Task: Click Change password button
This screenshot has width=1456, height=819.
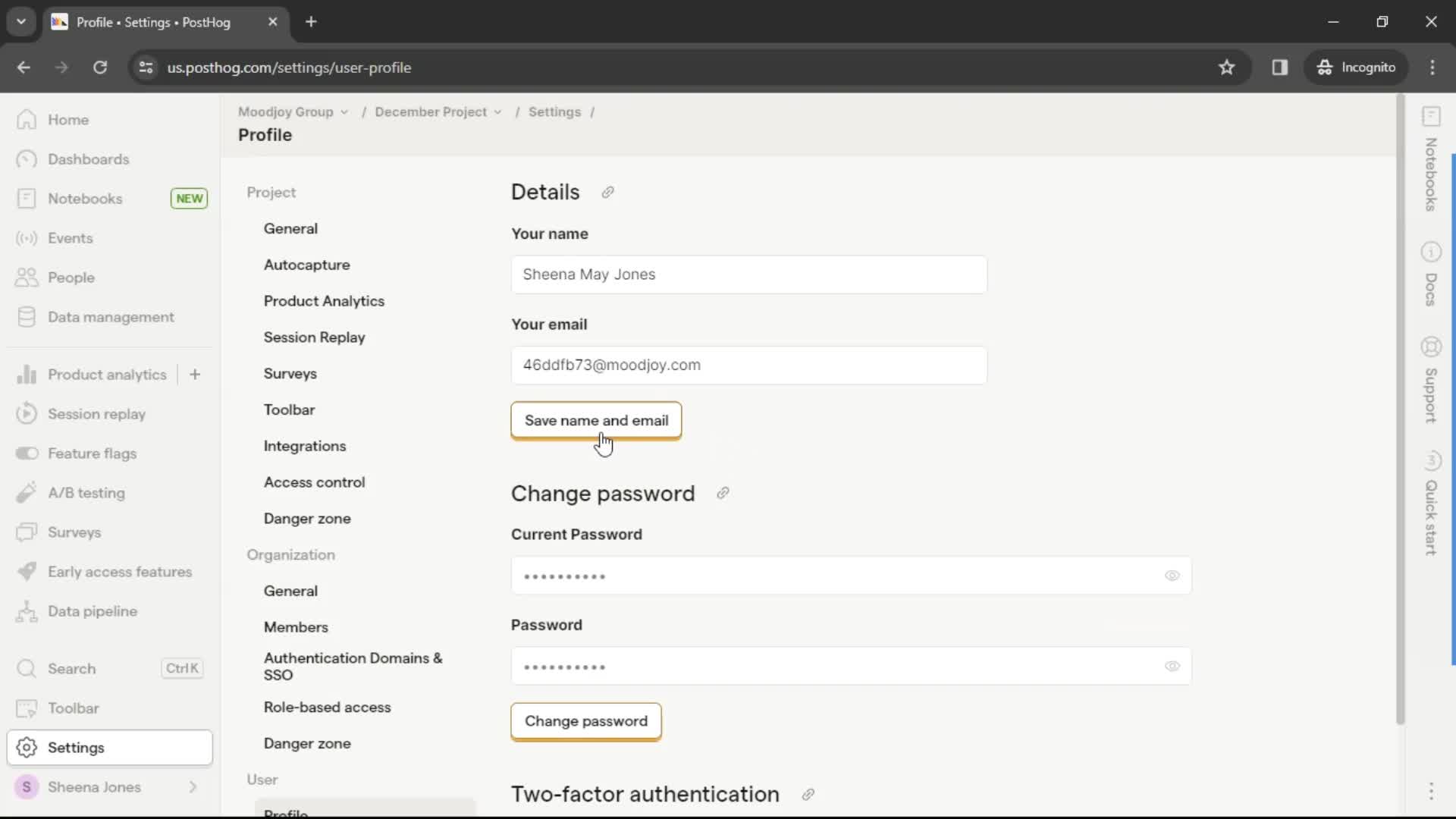Action: 586,722
